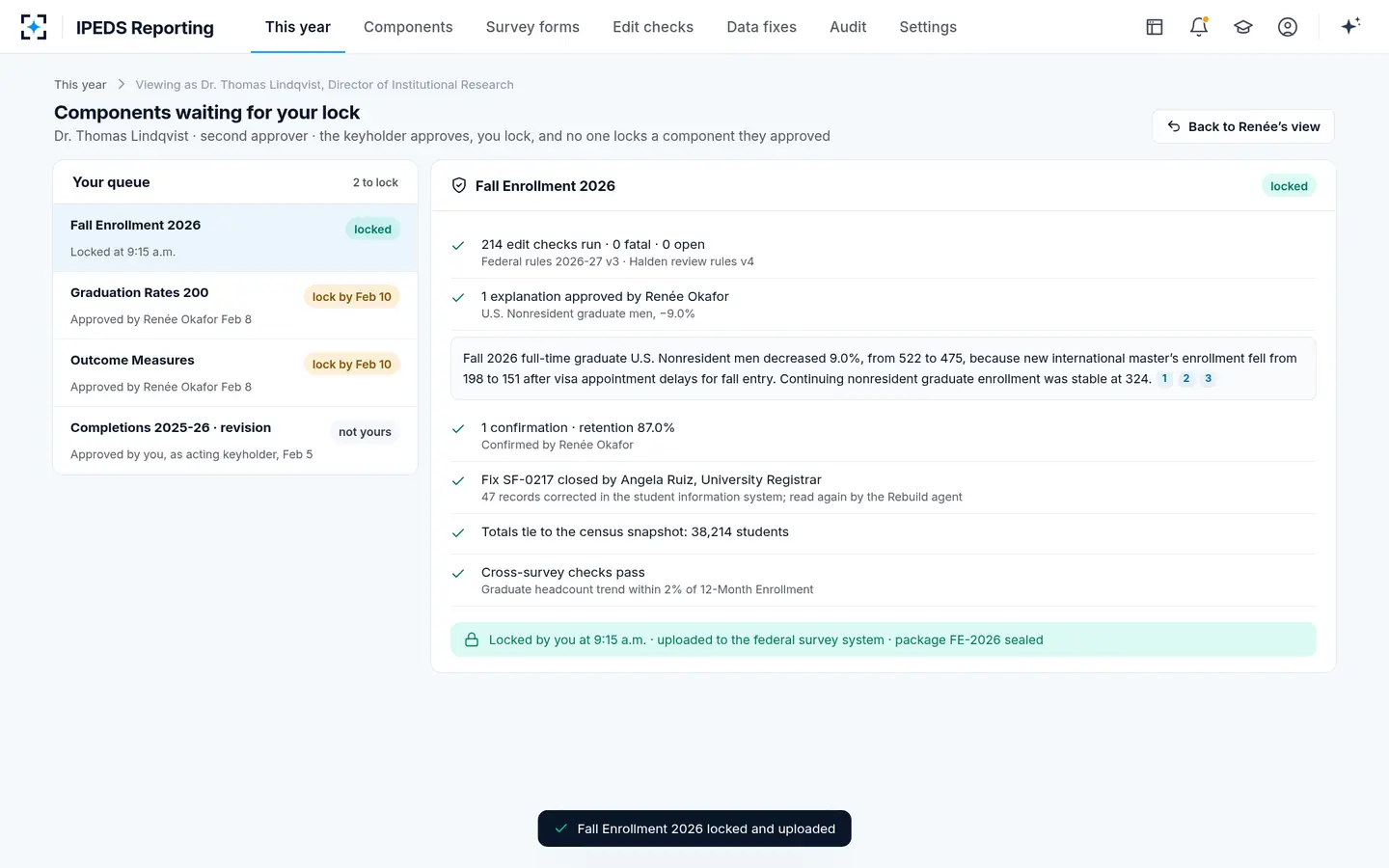Image resolution: width=1389 pixels, height=868 pixels.
Task: Click the check icon beside Totals tie to census
Action: pos(458,532)
